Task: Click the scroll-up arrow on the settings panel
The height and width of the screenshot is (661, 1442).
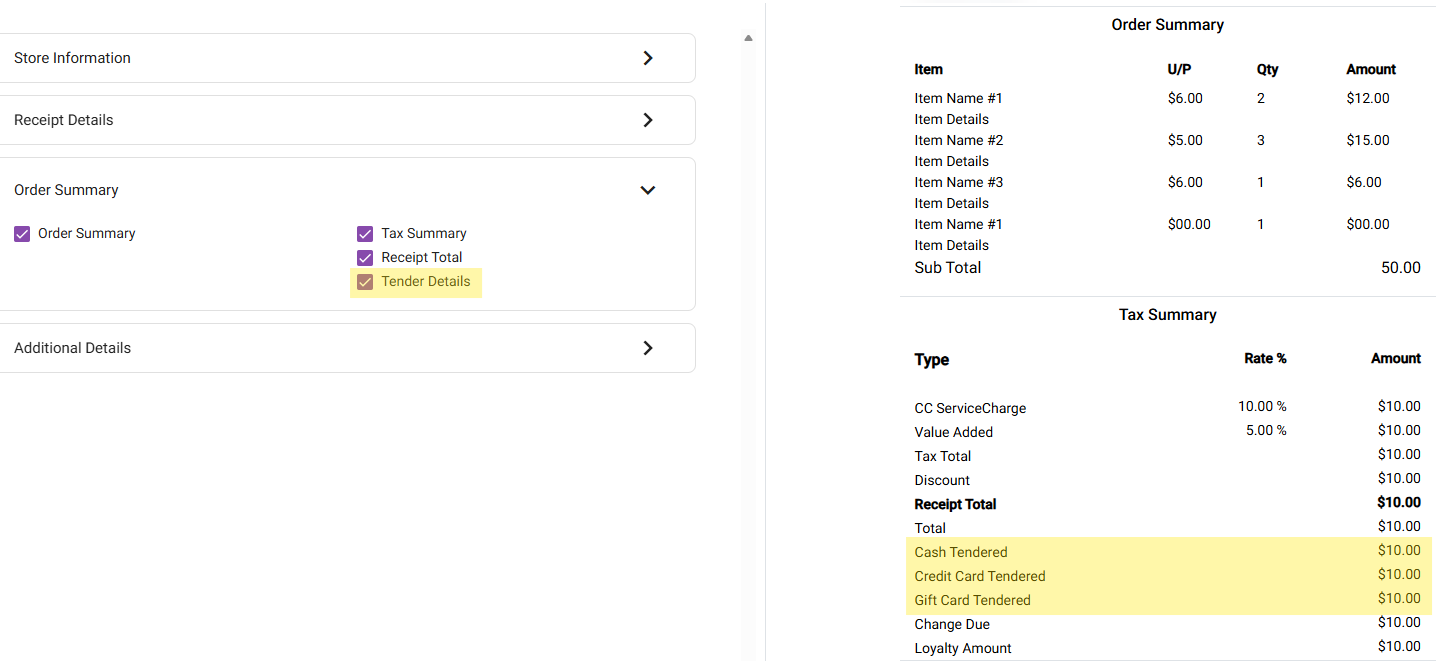Action: 748,38
